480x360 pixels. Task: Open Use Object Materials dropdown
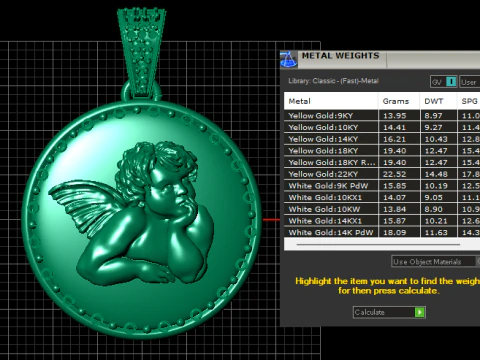click(x=436, y=262)
